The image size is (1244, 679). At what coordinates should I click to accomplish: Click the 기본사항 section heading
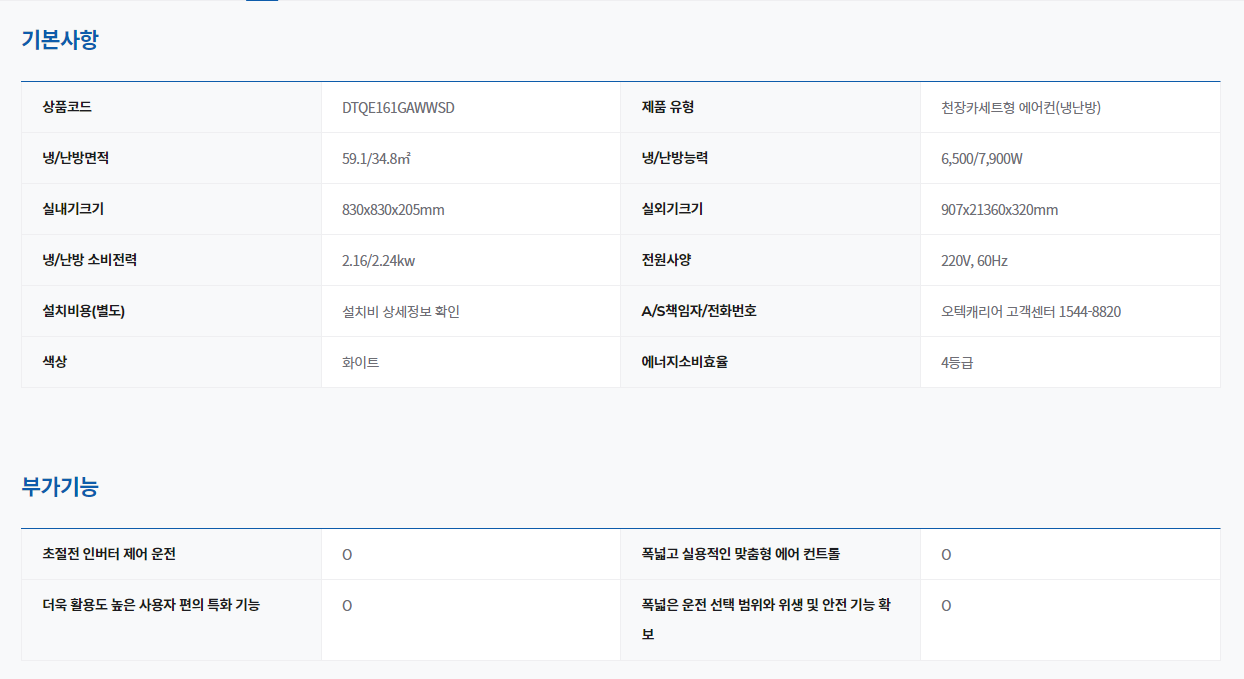[x=60, y=40]
